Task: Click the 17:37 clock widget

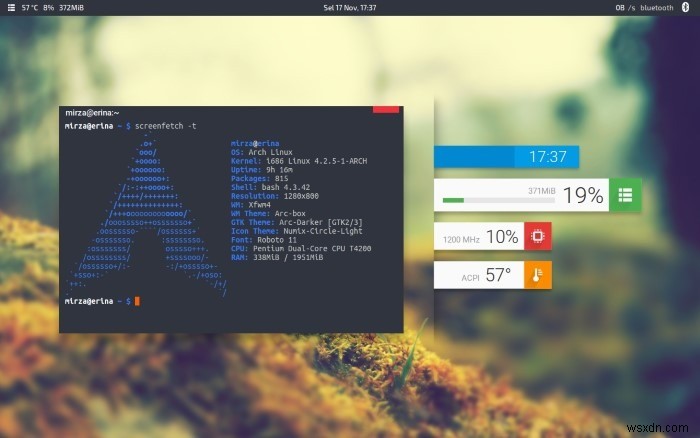Action: [506, 157]
